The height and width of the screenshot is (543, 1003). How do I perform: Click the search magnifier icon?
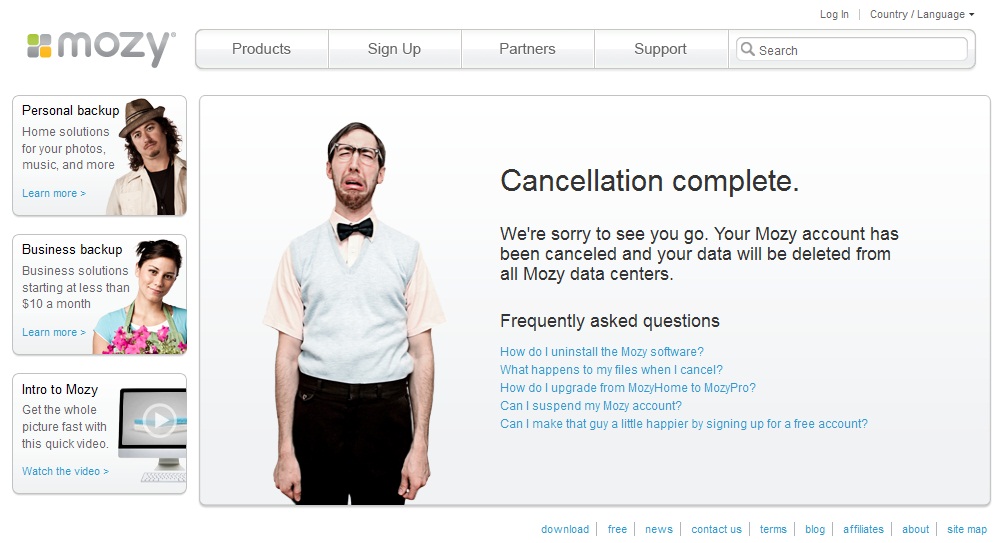pos(747,49)
